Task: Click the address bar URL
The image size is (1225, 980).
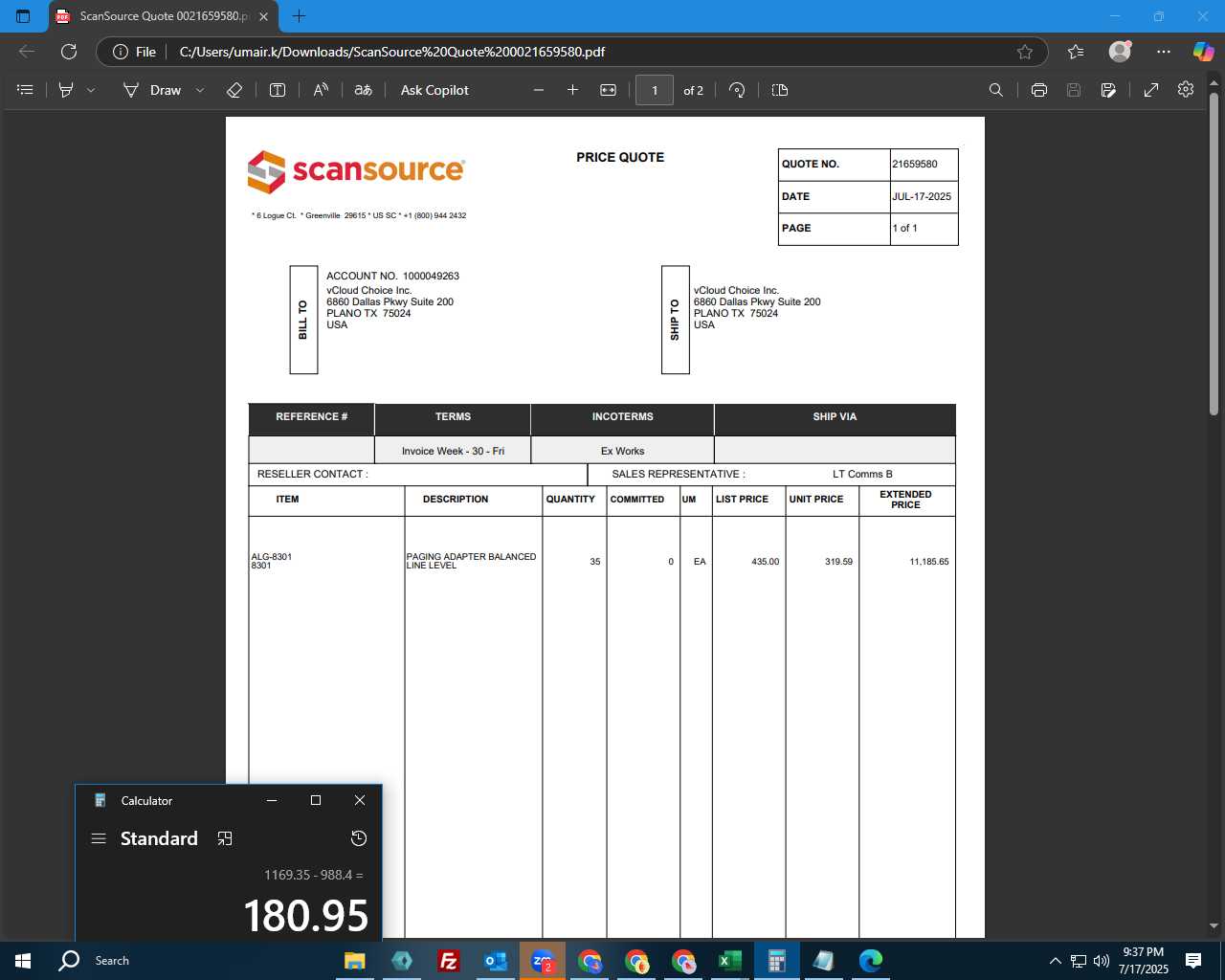Action: (392, 52)
